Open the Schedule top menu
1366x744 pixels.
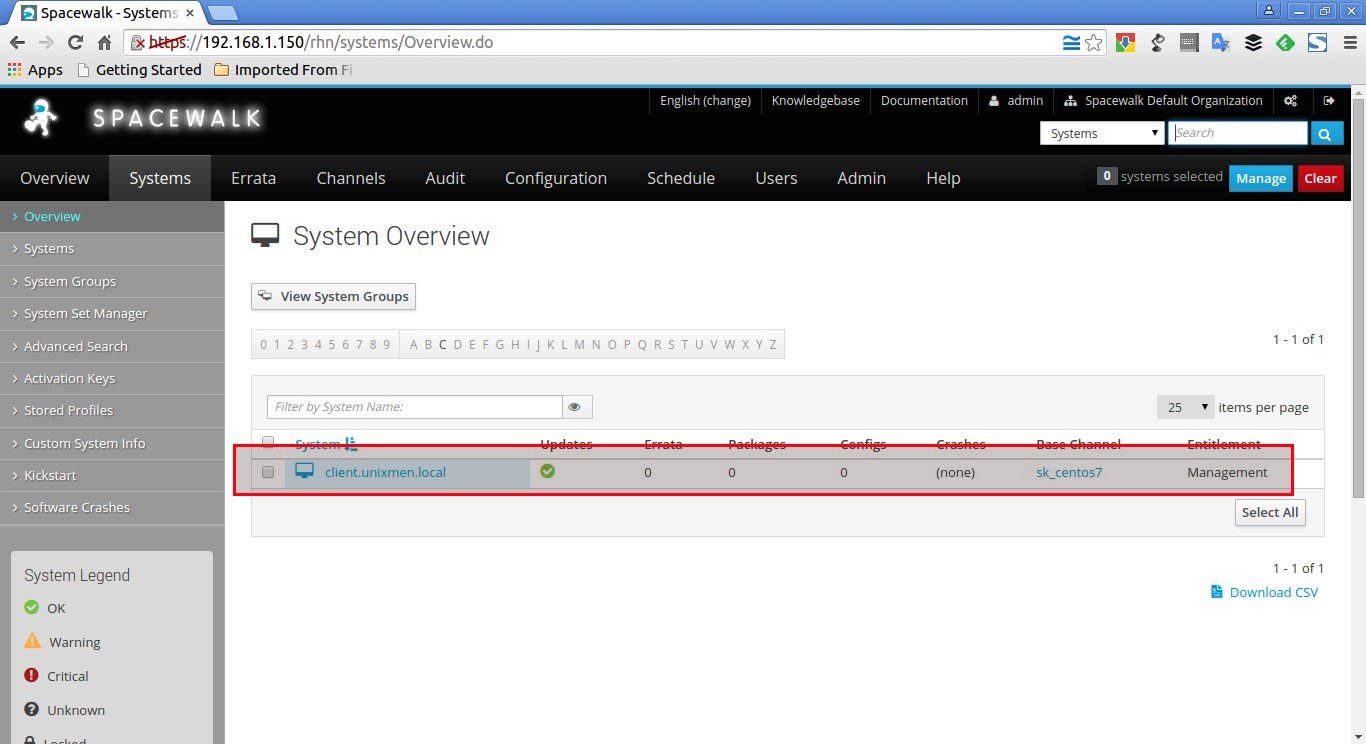[681, 178]
